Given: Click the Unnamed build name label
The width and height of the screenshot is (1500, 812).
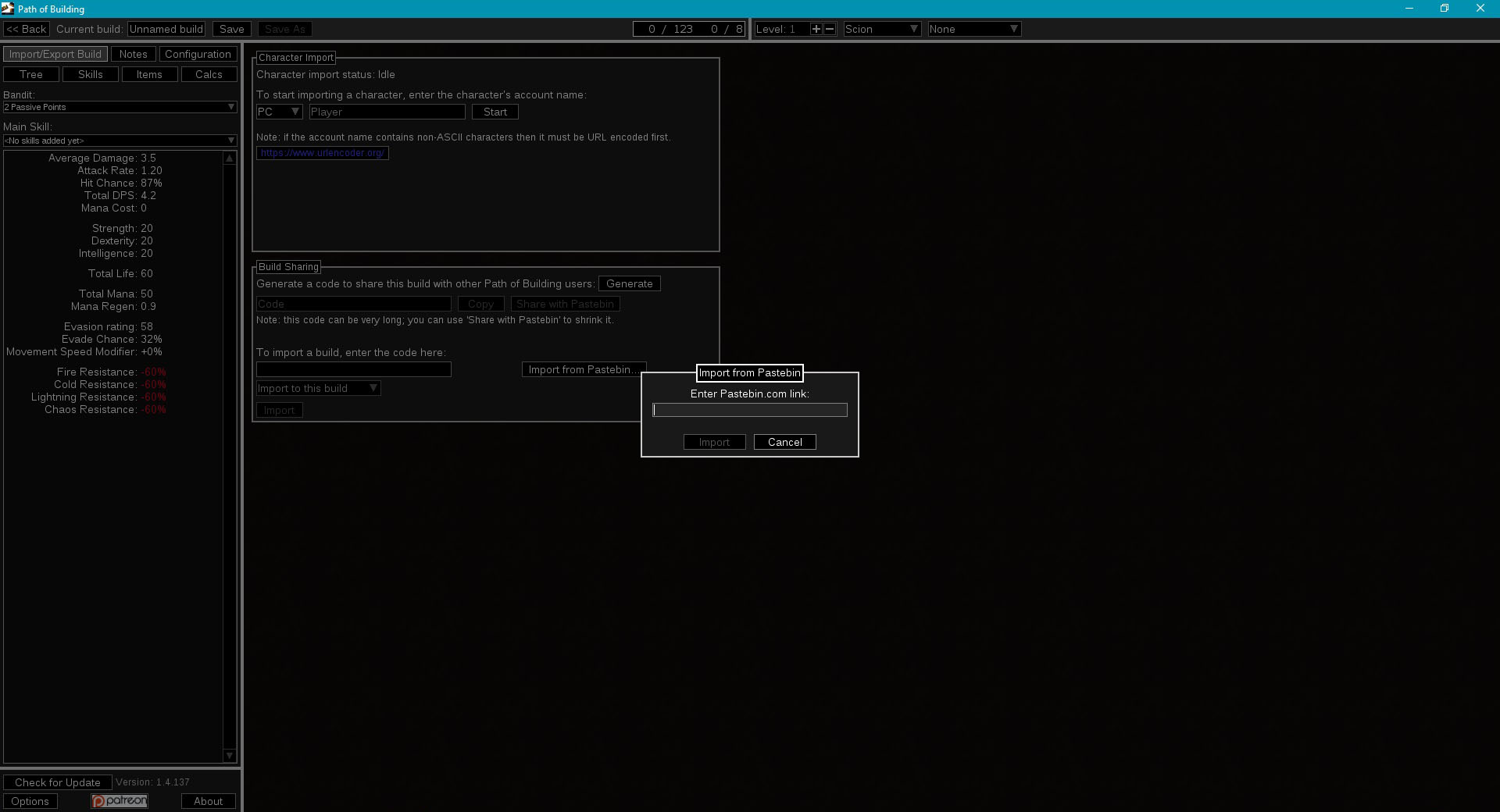Looking at the screenshot, I should point(166,29).
